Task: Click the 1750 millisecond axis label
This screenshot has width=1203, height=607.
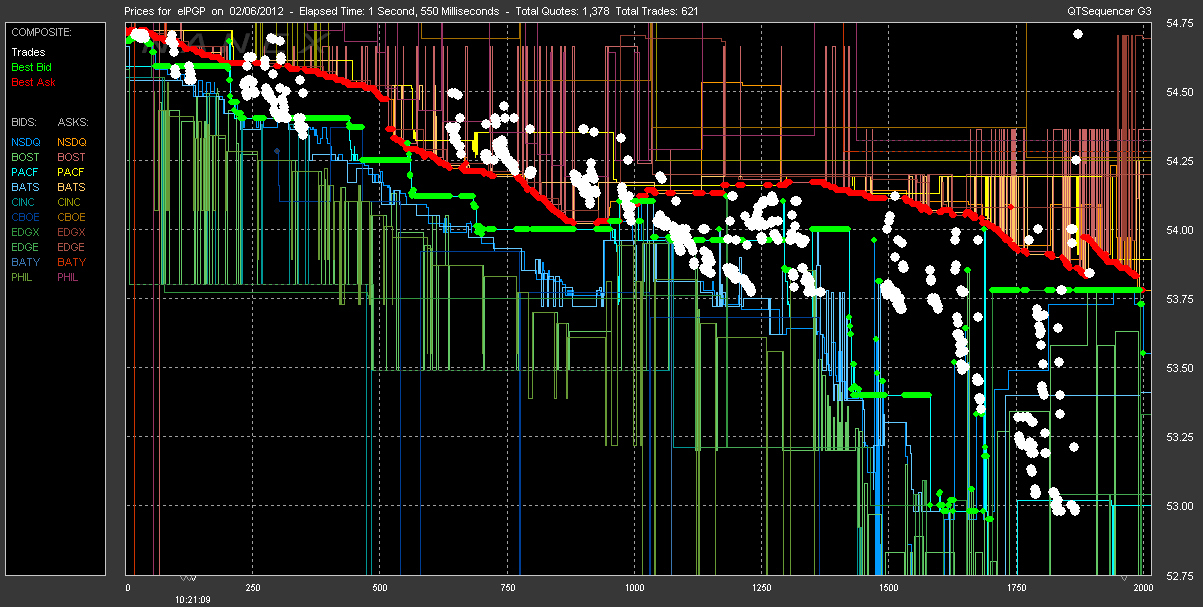Action: pos(1015,589)
